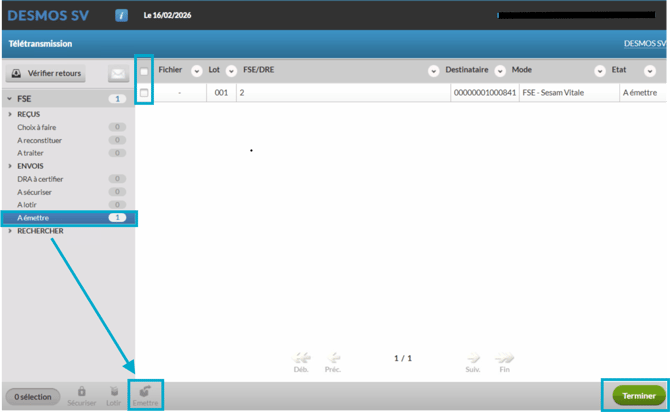Expand the RECHERCHER section

[40, 231]
